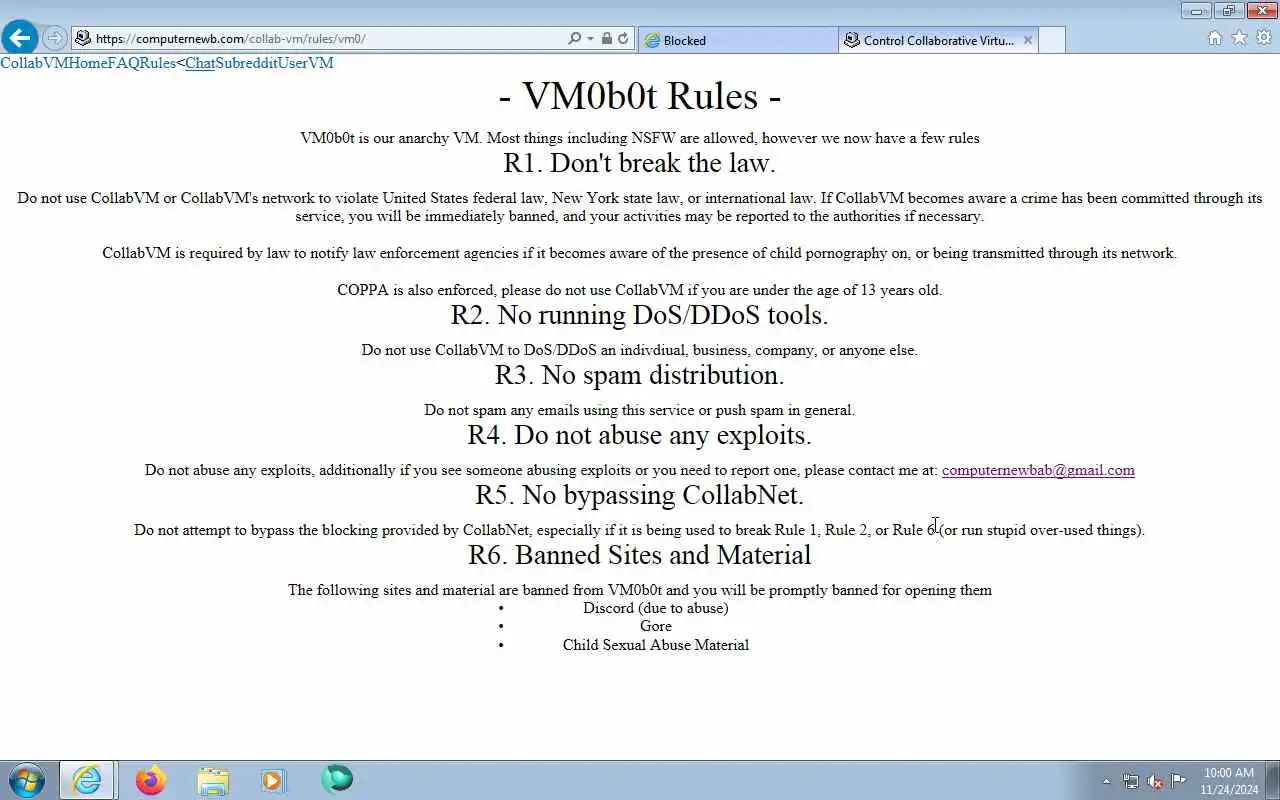Open Favorites with the star icon
1280x800 pixels.
1239,38
